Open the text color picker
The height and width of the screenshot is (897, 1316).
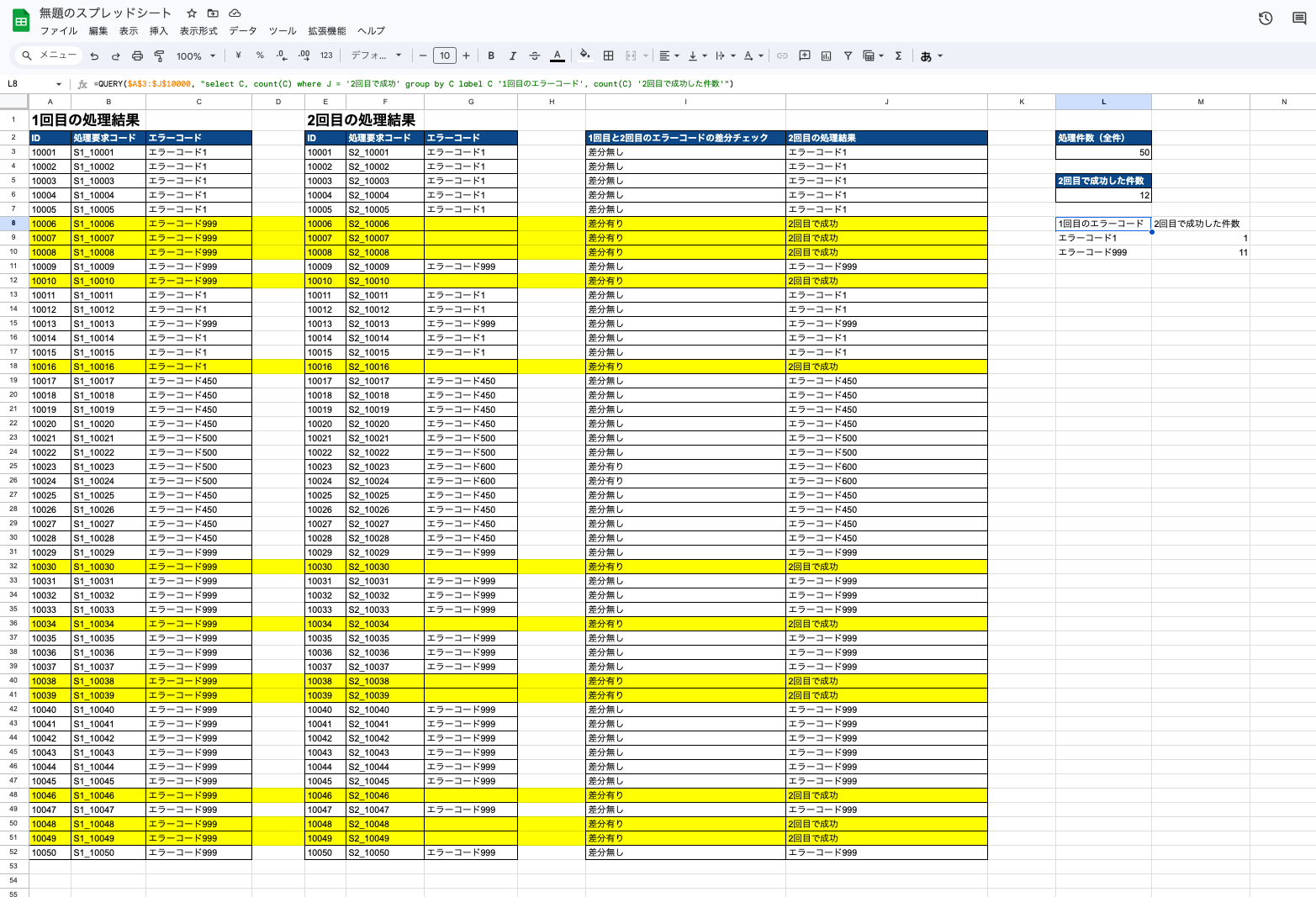click(x=557, y=55)
